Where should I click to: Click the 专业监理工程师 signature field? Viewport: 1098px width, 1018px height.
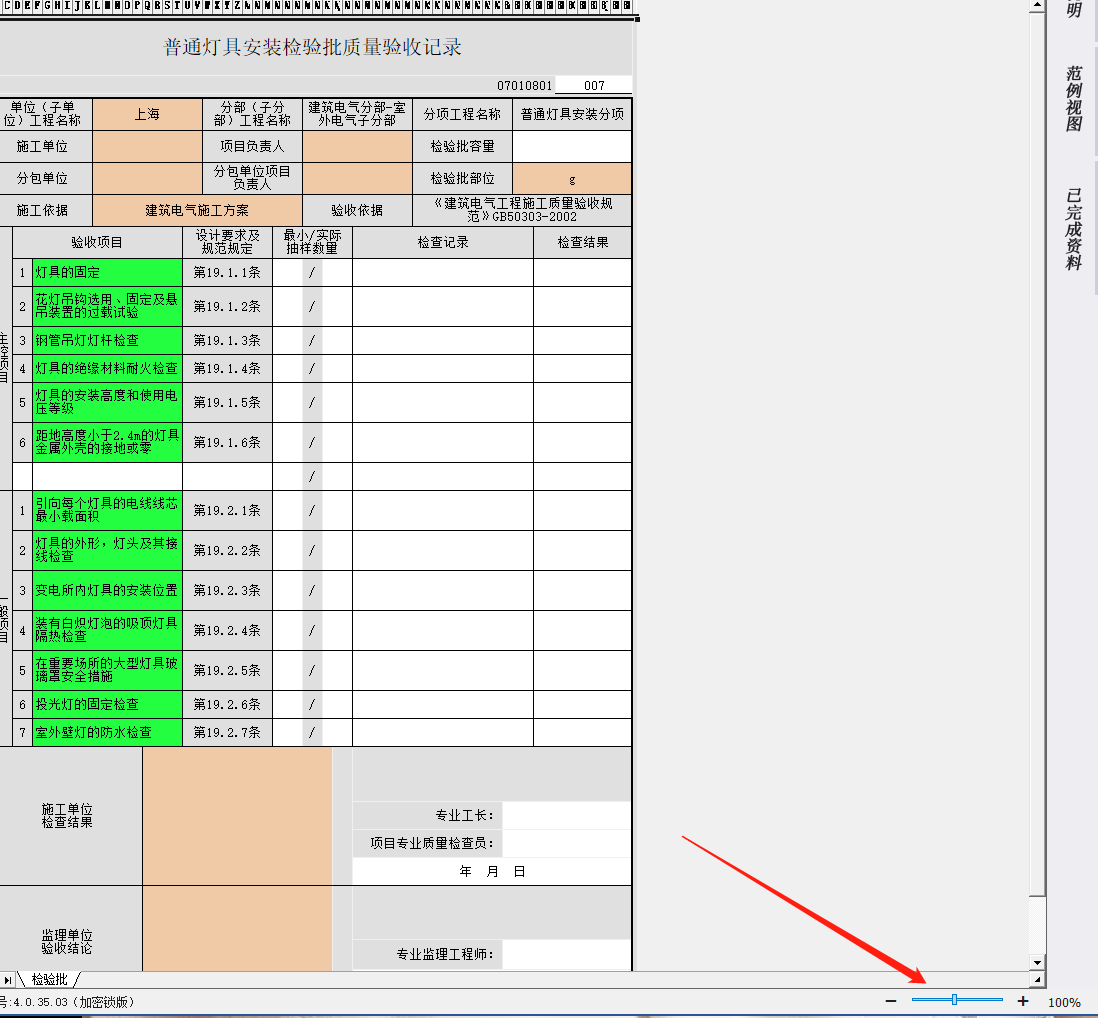pyautogui.click(x=567, y=954)
